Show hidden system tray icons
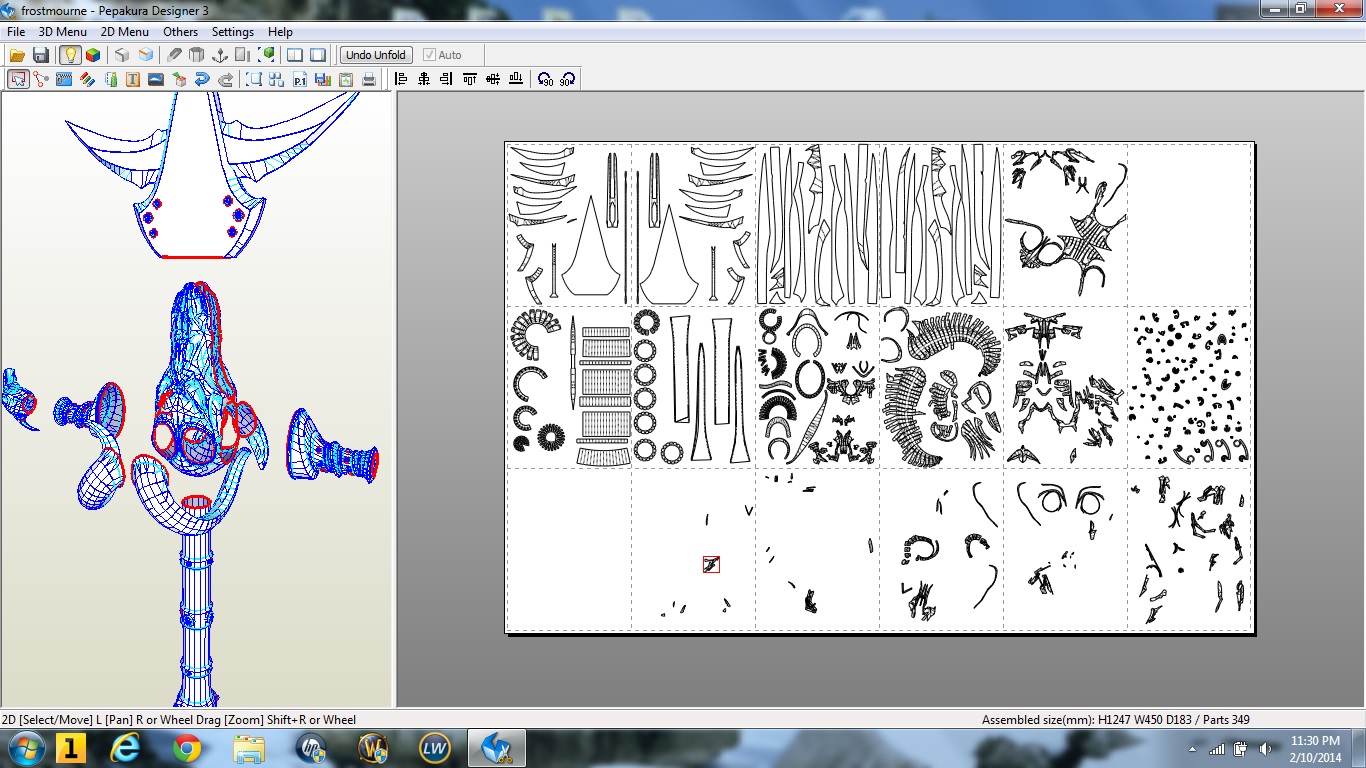1366x768 pixels. coord(1193,749)
